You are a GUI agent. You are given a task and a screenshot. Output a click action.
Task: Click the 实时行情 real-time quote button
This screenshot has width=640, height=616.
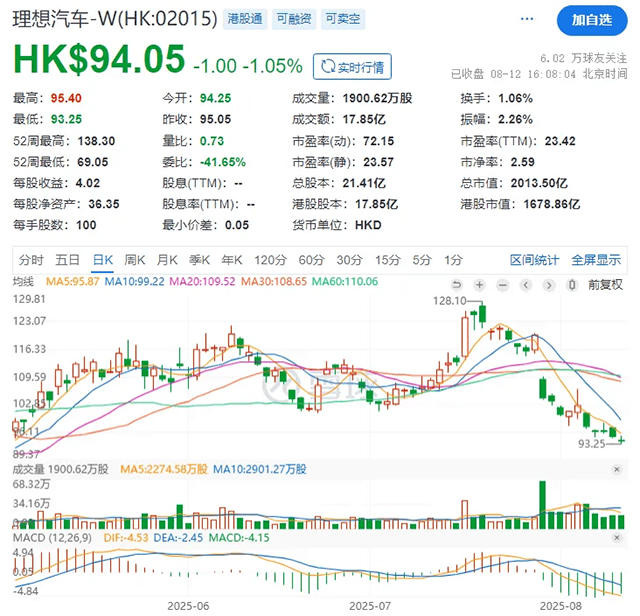[x=352, y=67]
